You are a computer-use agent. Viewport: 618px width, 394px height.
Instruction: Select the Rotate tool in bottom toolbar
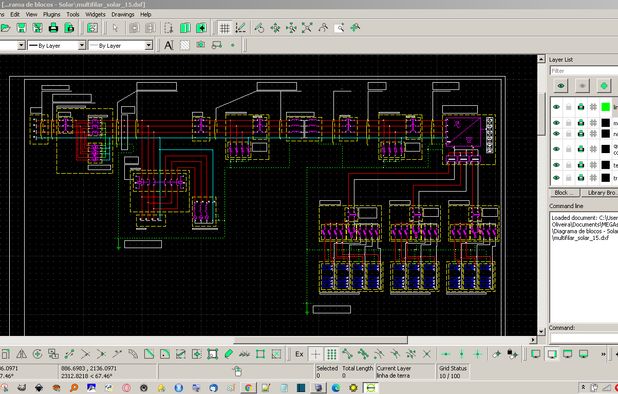37,354
